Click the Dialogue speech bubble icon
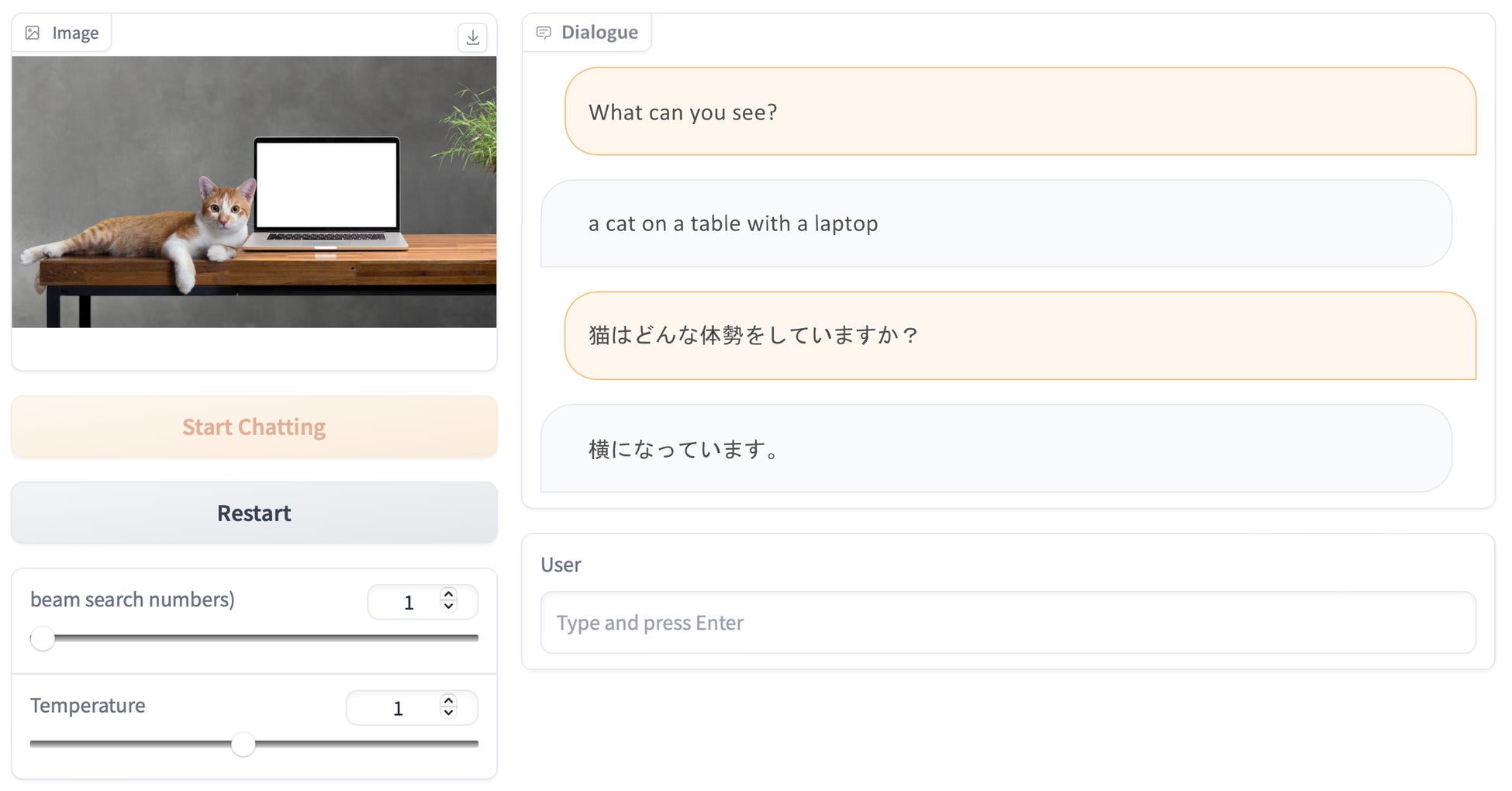Viewport: 1512px width, 791px height. (544, 33)
